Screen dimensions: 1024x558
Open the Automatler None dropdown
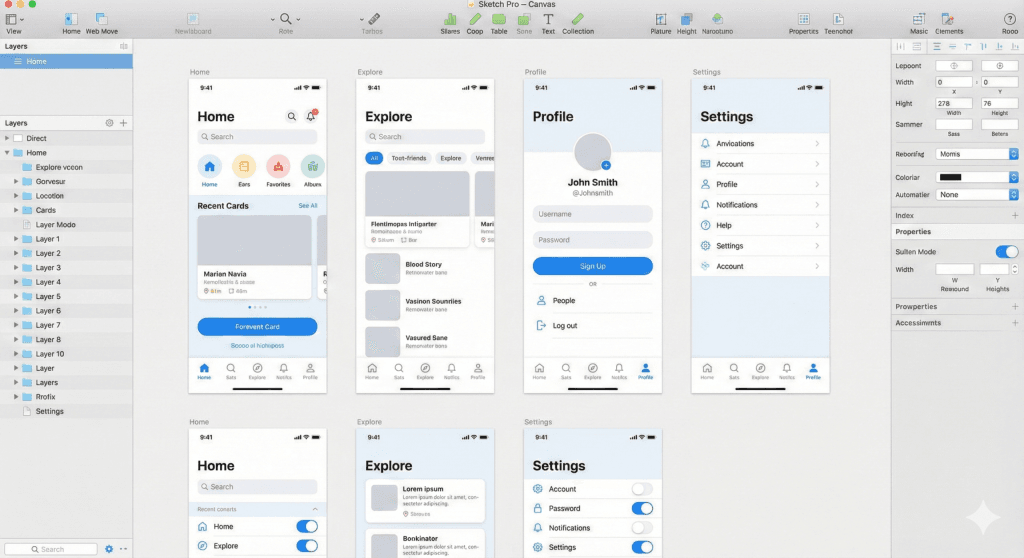click(976, 195)
